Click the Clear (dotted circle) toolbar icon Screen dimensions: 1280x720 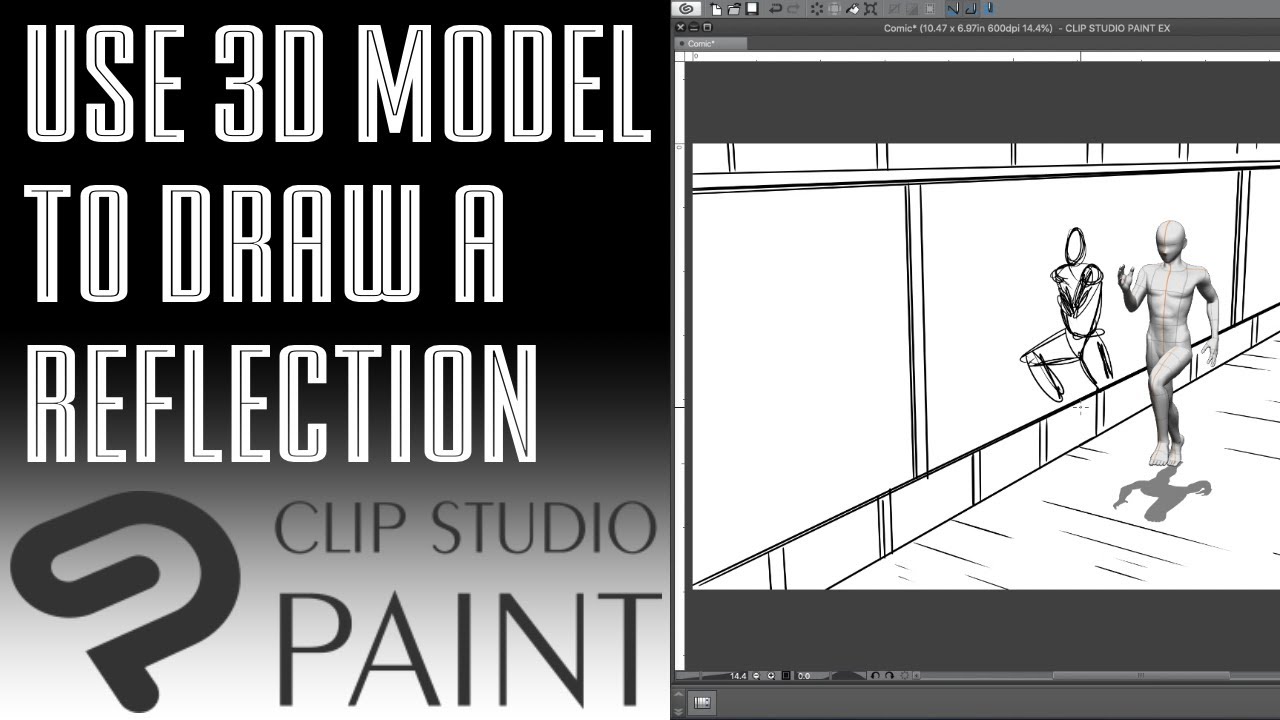[817, 9]
